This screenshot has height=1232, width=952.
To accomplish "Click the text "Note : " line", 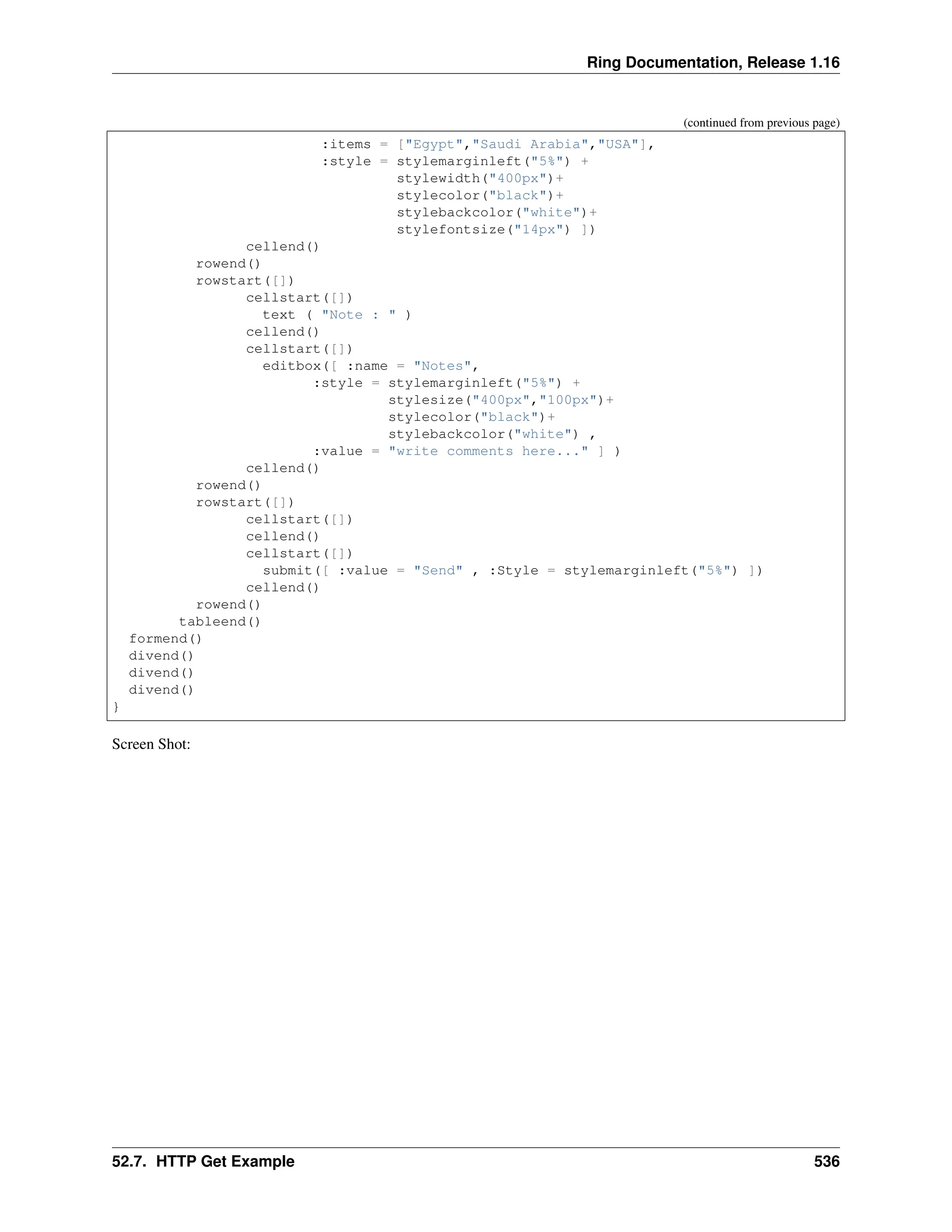I will (337, 315).
